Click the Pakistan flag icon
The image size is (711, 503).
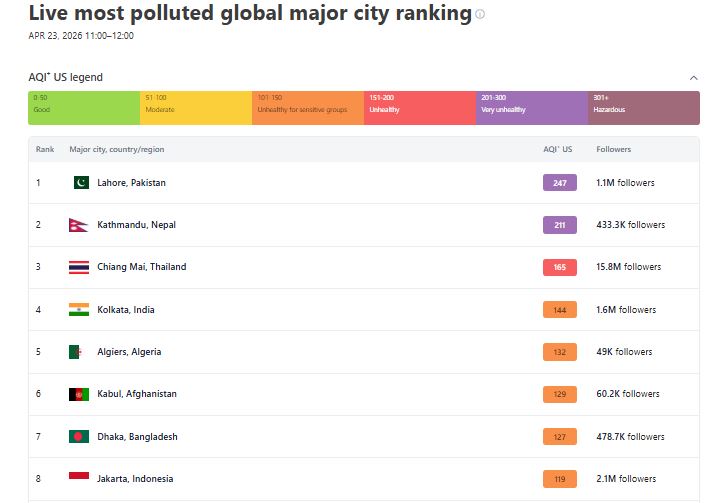coord(81,183)
